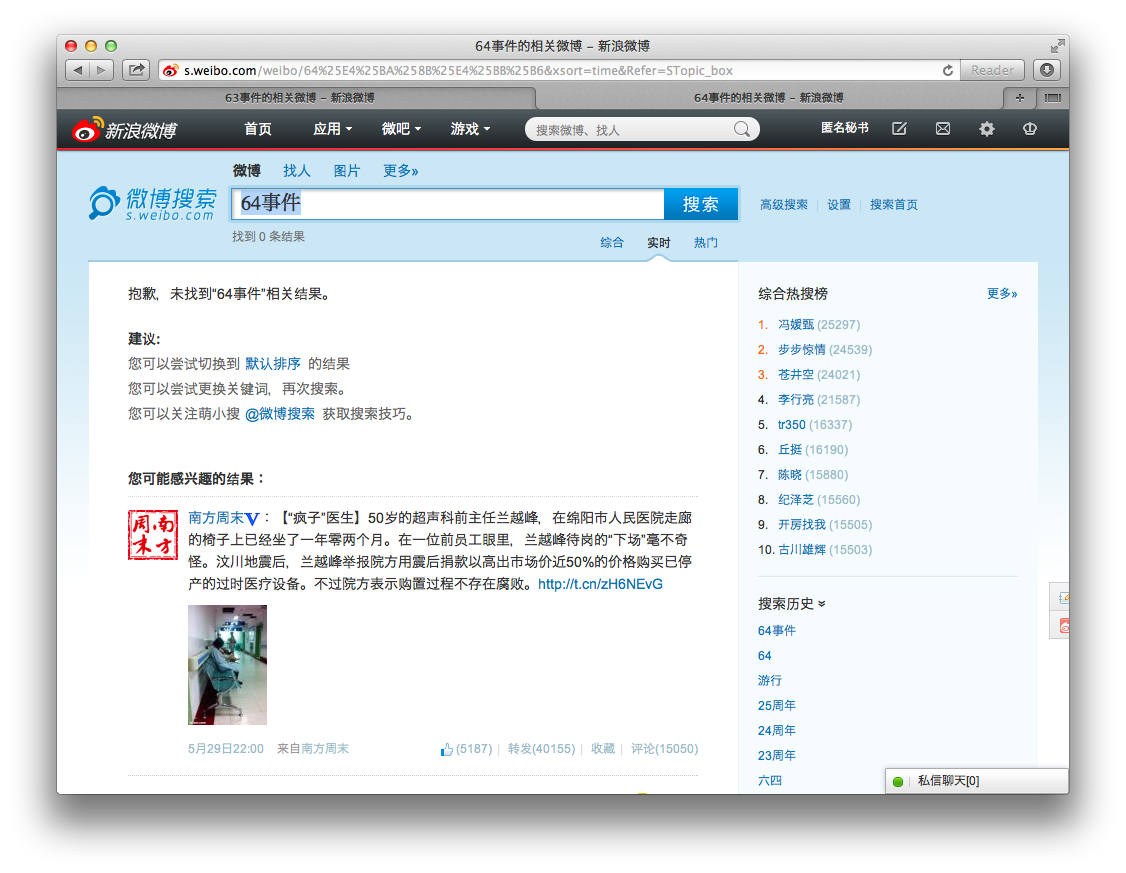Select the 找人 search category

[x=297, y=171]
